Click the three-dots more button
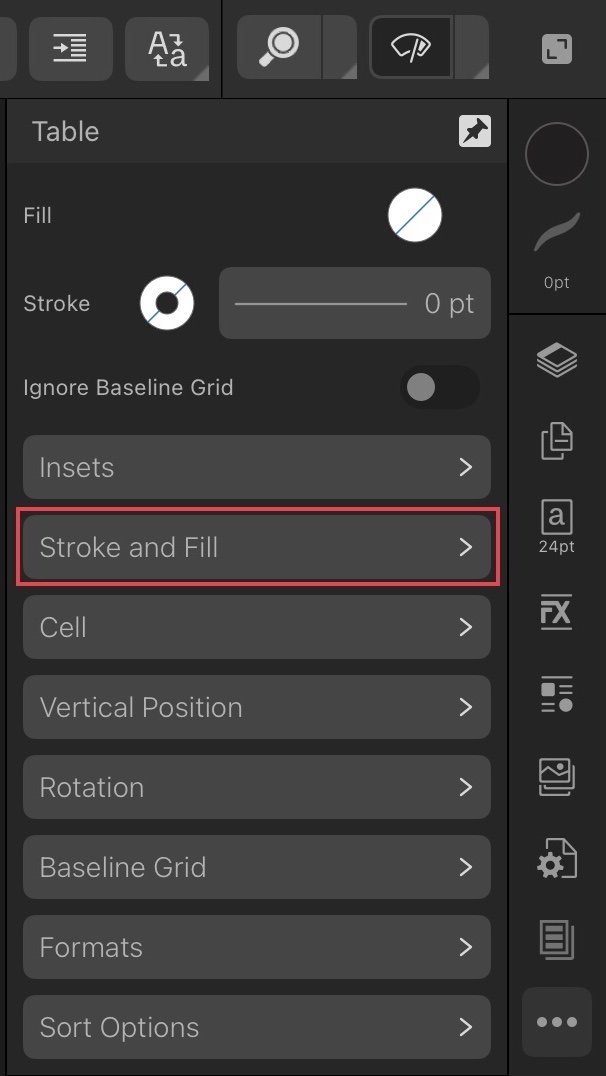The height and width of the screenshot is (1076, 606). coord(557,1022)
